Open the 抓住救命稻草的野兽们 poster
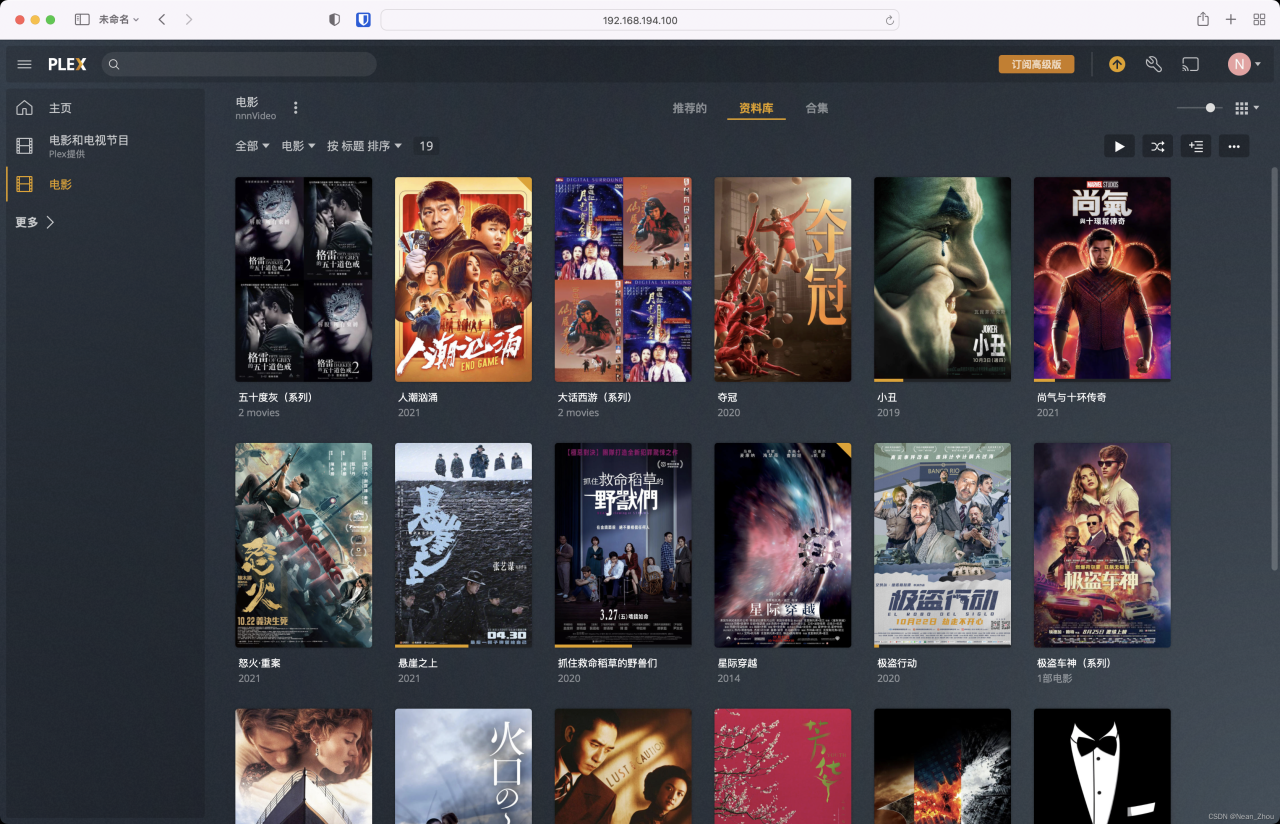 [x=623, y=545]
